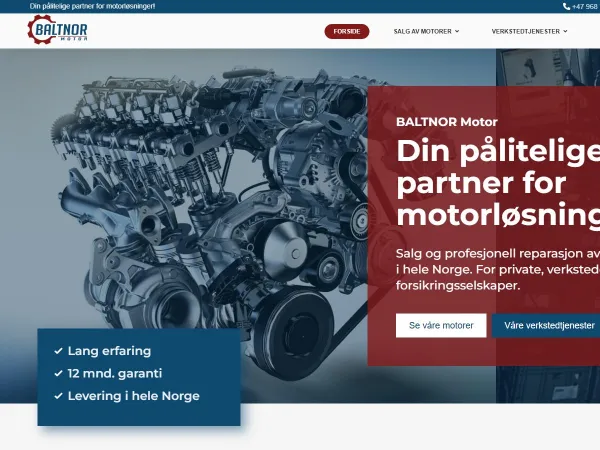The height and width of the screenshot is (450, 600).
Task: Click the phone icon in top bar
Action: 566,7
